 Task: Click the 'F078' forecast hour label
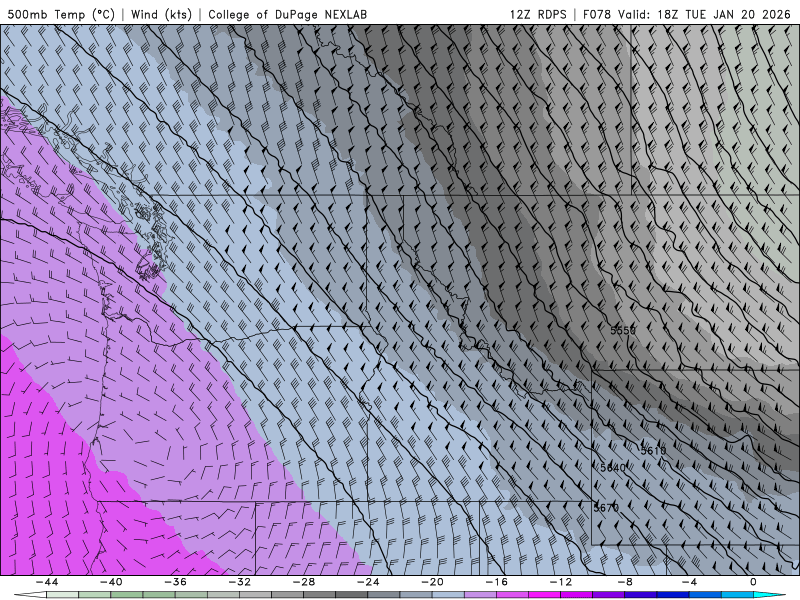pos(597,14)
